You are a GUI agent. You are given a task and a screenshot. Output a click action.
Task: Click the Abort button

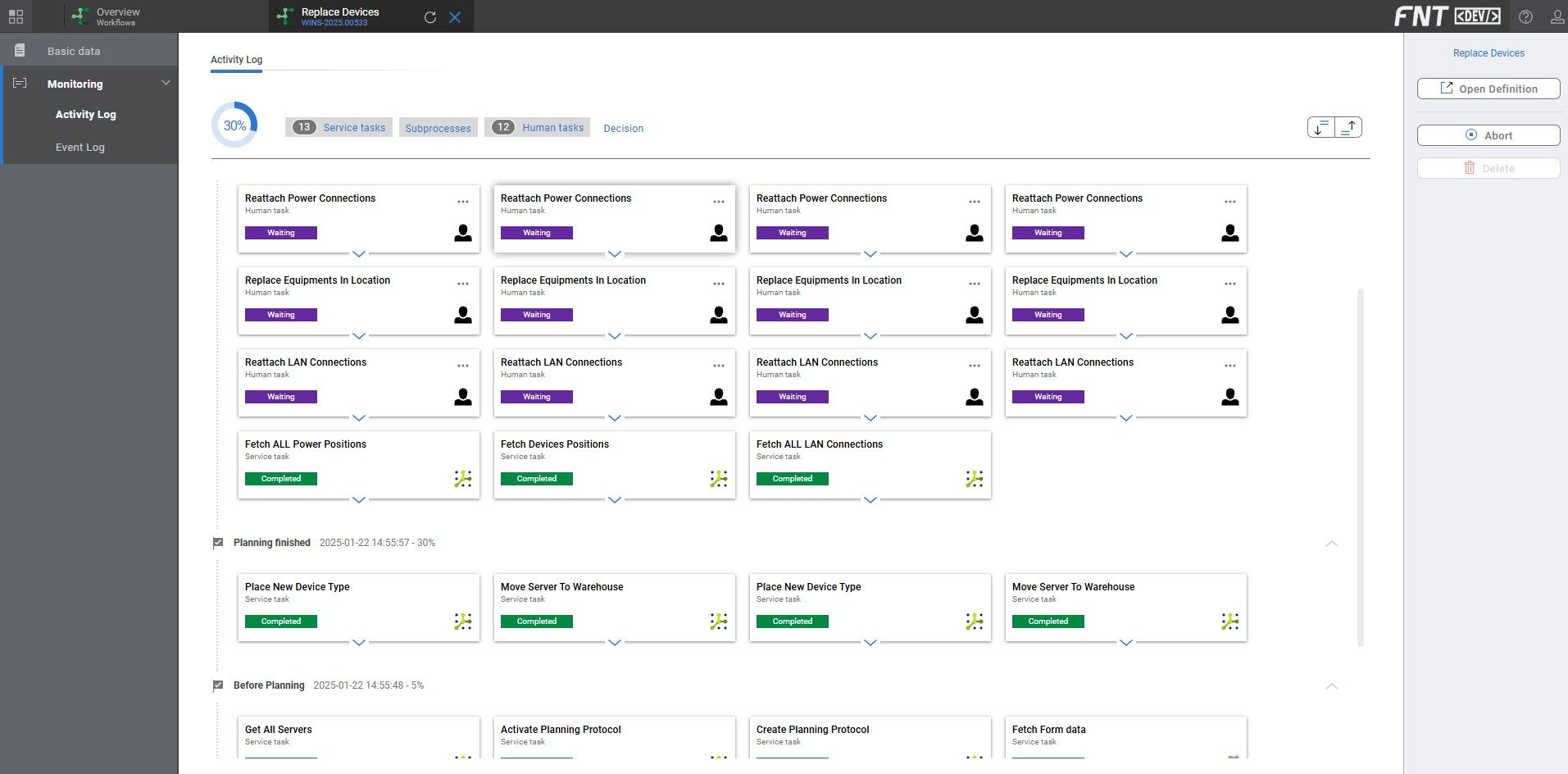(1488, 135)
